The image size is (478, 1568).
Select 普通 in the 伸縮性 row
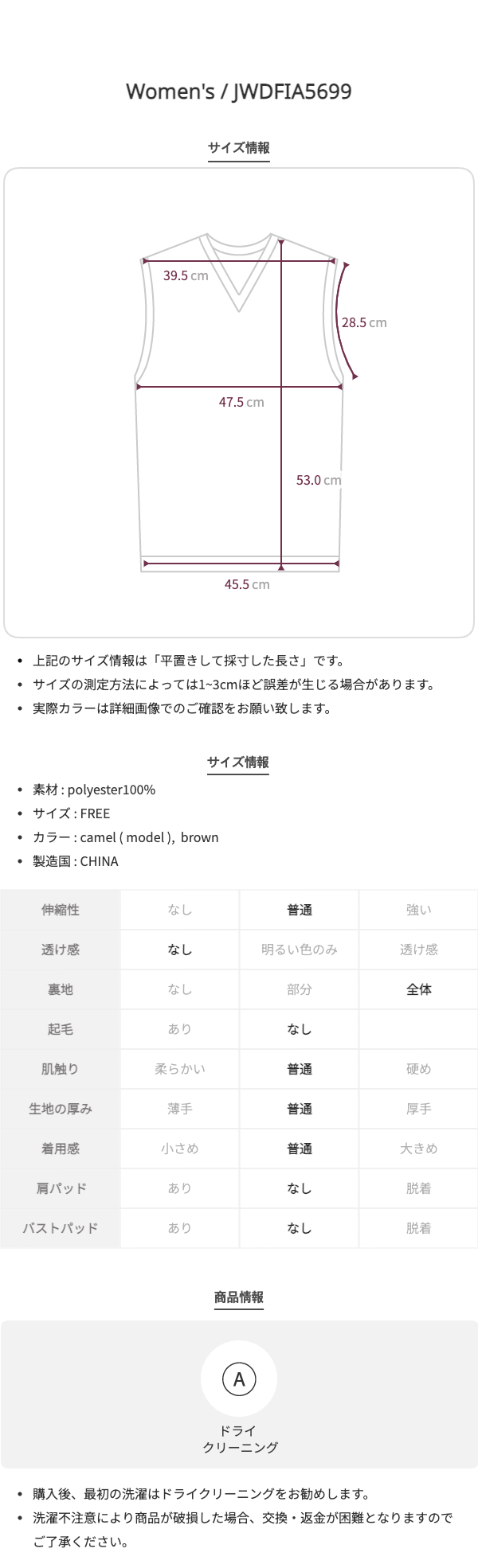tap(300, 910)
